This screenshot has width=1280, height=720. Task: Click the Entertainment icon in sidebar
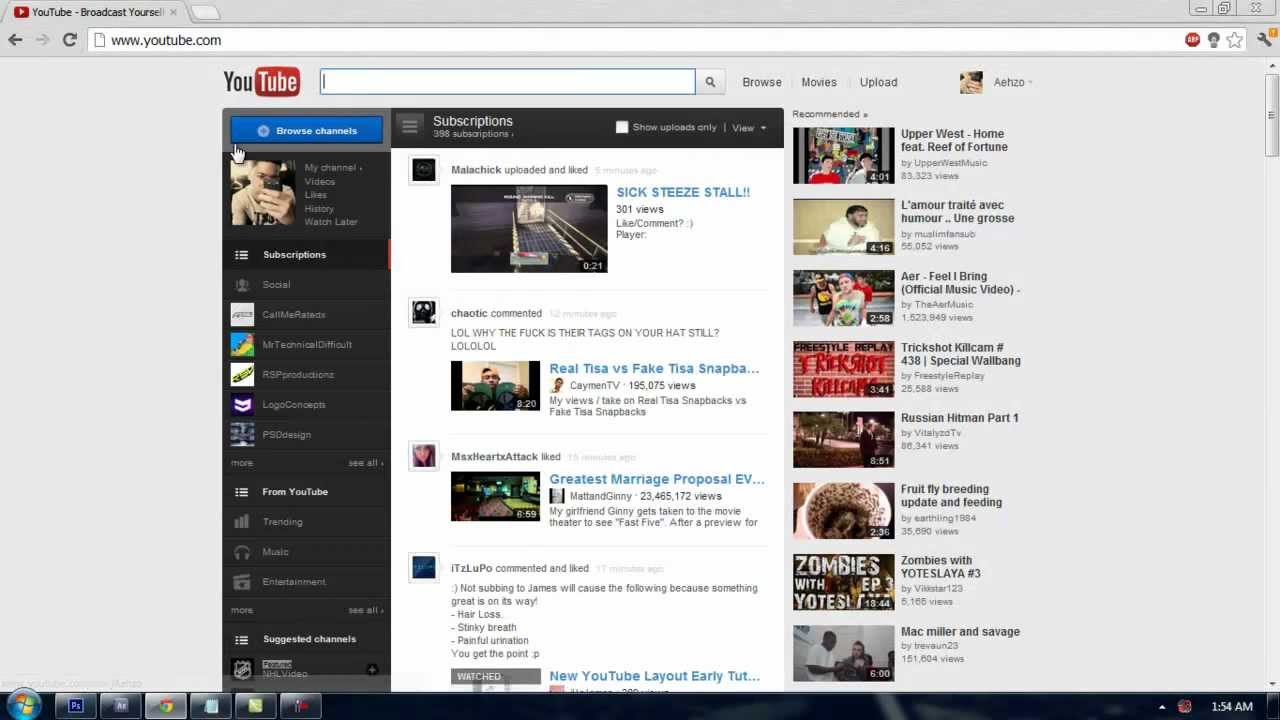pos(242,582)
